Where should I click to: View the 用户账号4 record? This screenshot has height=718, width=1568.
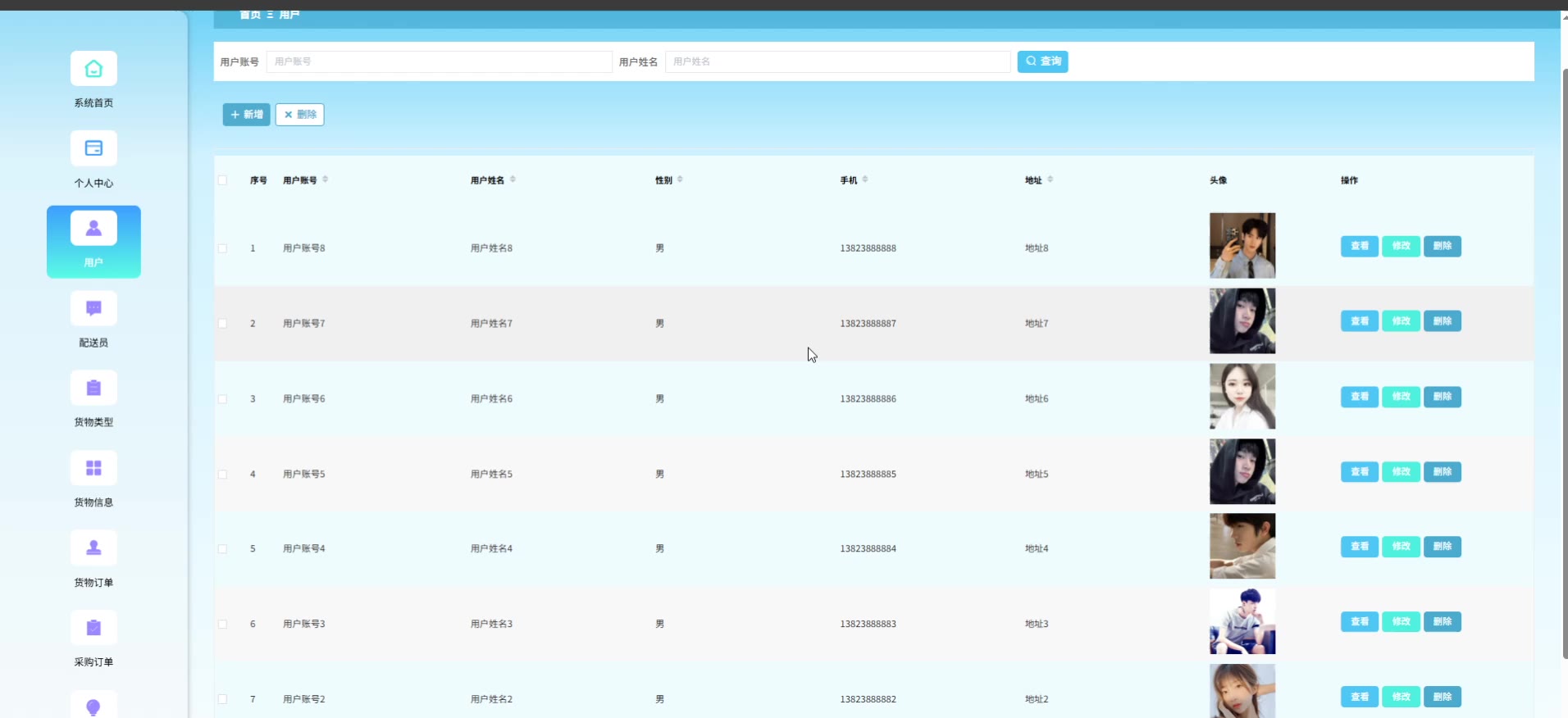click(1359, 547)
